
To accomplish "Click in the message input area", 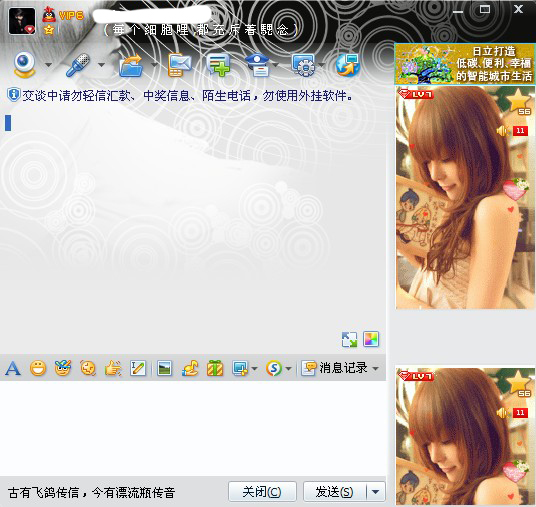I will coord(193,427).
